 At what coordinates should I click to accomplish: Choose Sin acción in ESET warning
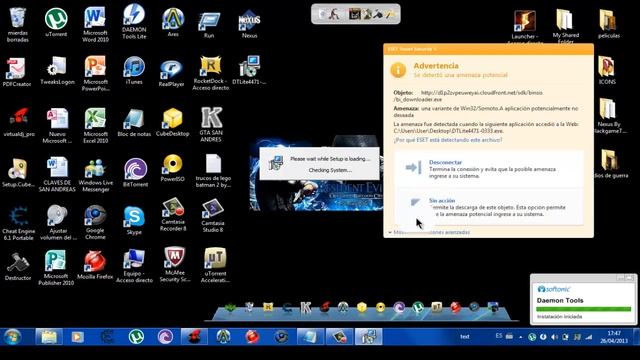pos(489,207)
